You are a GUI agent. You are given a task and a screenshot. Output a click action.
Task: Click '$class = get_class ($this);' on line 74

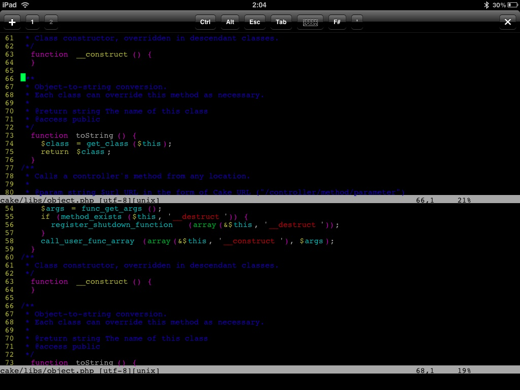pos(106,144)
